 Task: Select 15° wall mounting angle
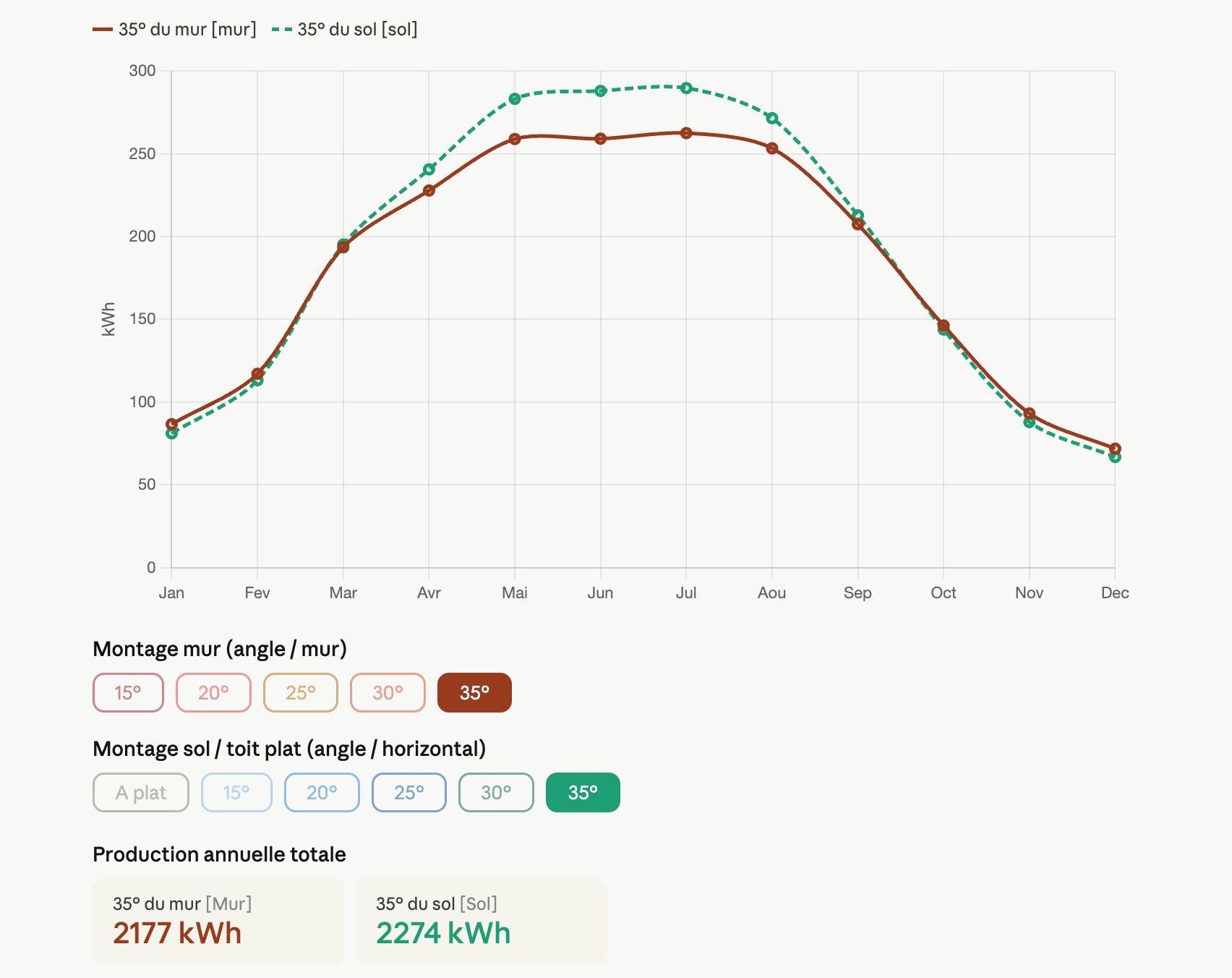[x=128, y=692]
